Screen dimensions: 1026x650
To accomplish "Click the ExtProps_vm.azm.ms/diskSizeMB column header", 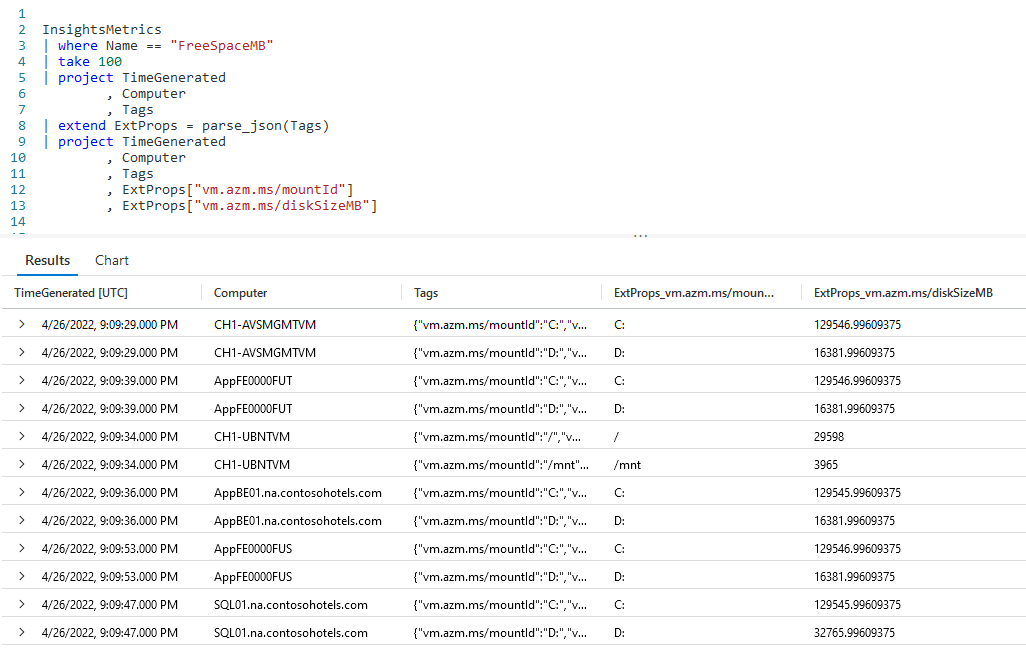I will pyautogui.click(x=903, y=292).
